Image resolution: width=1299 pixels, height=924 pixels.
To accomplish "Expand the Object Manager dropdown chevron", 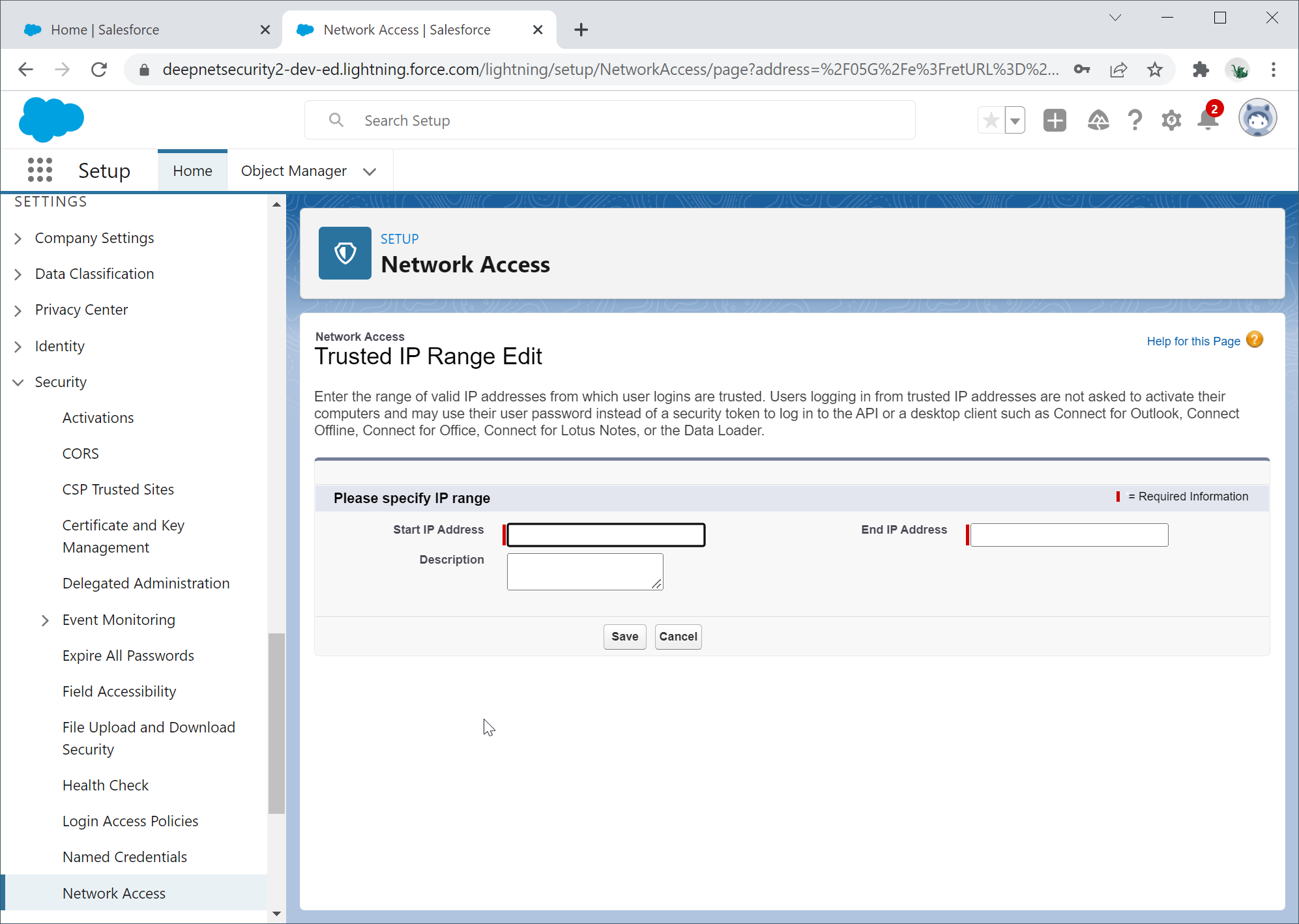I will tap(370, 171).
